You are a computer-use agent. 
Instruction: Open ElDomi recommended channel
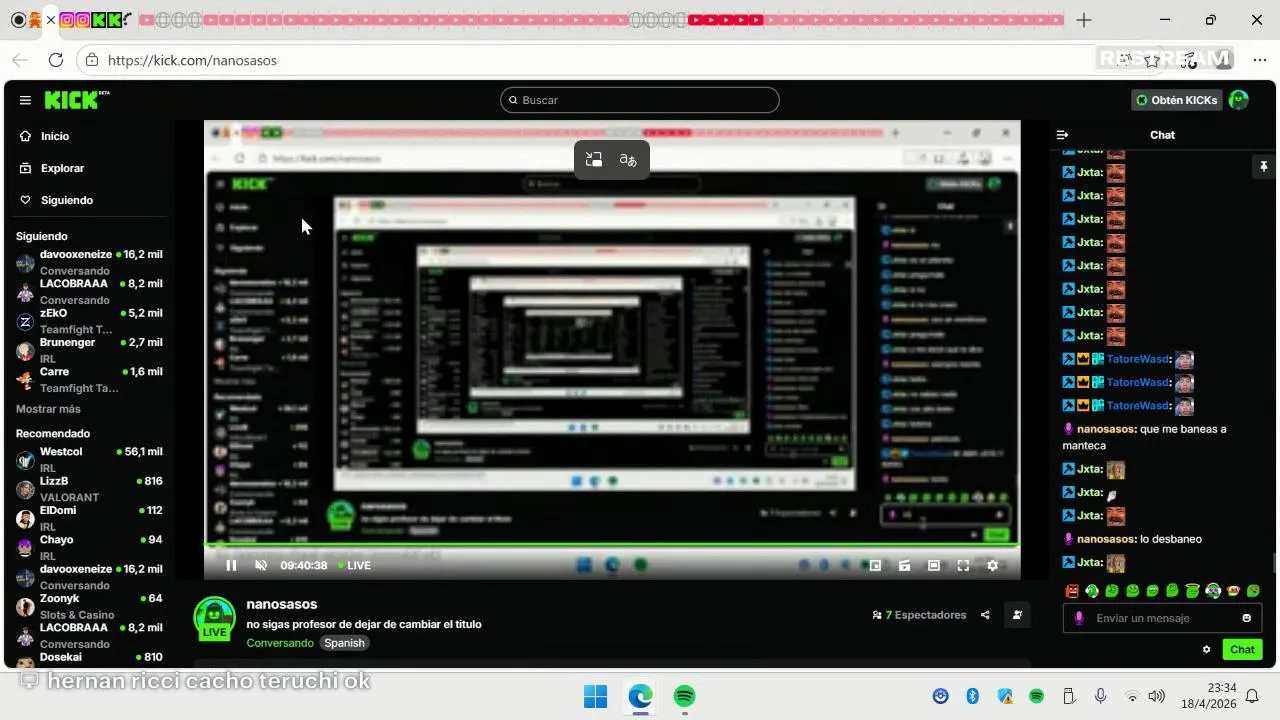89,518
